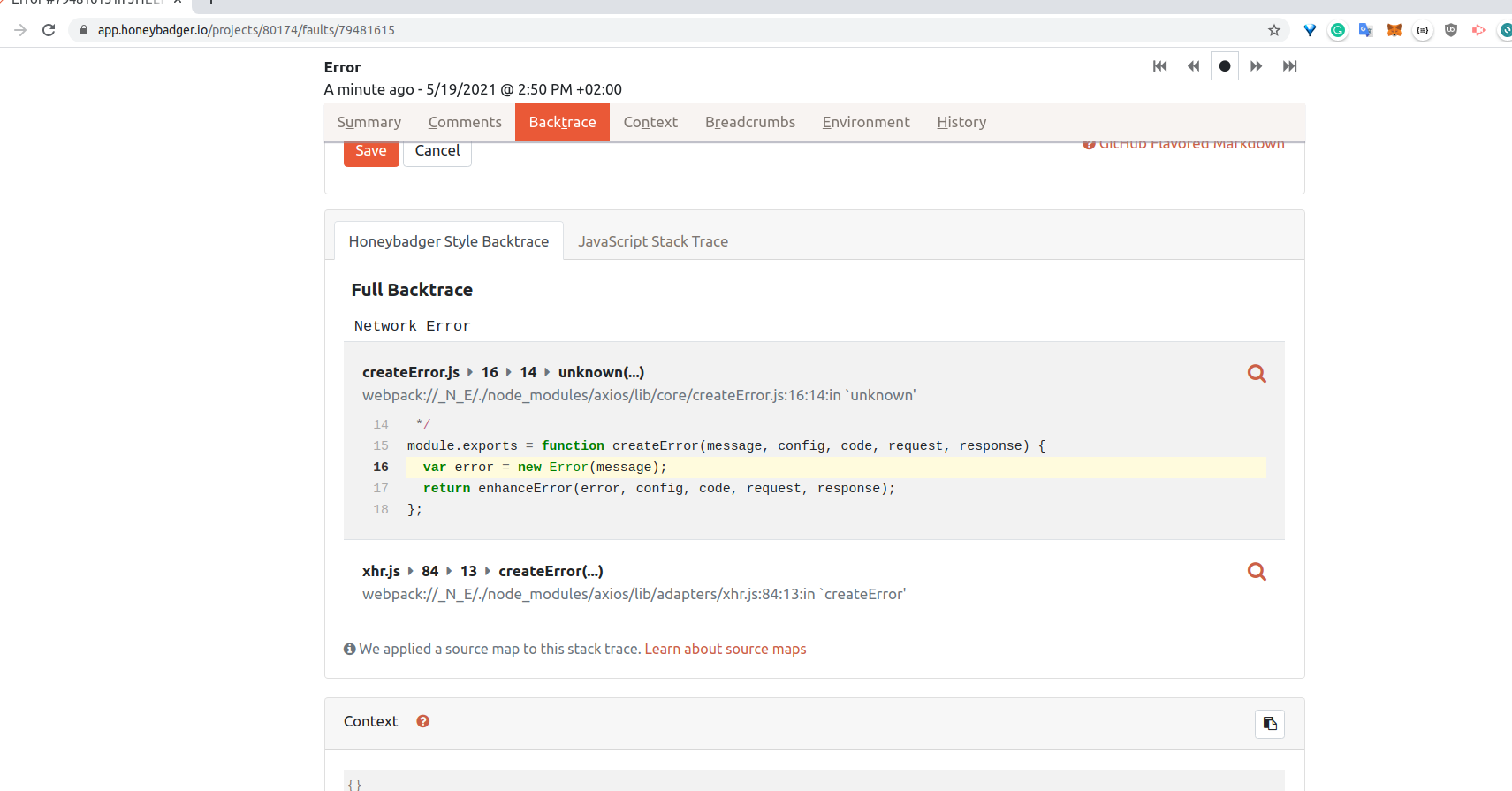Screen dimensions: 1512x791
Task: Open the MetaMask fox extension icon
Action: click(x=1394, y=30)
